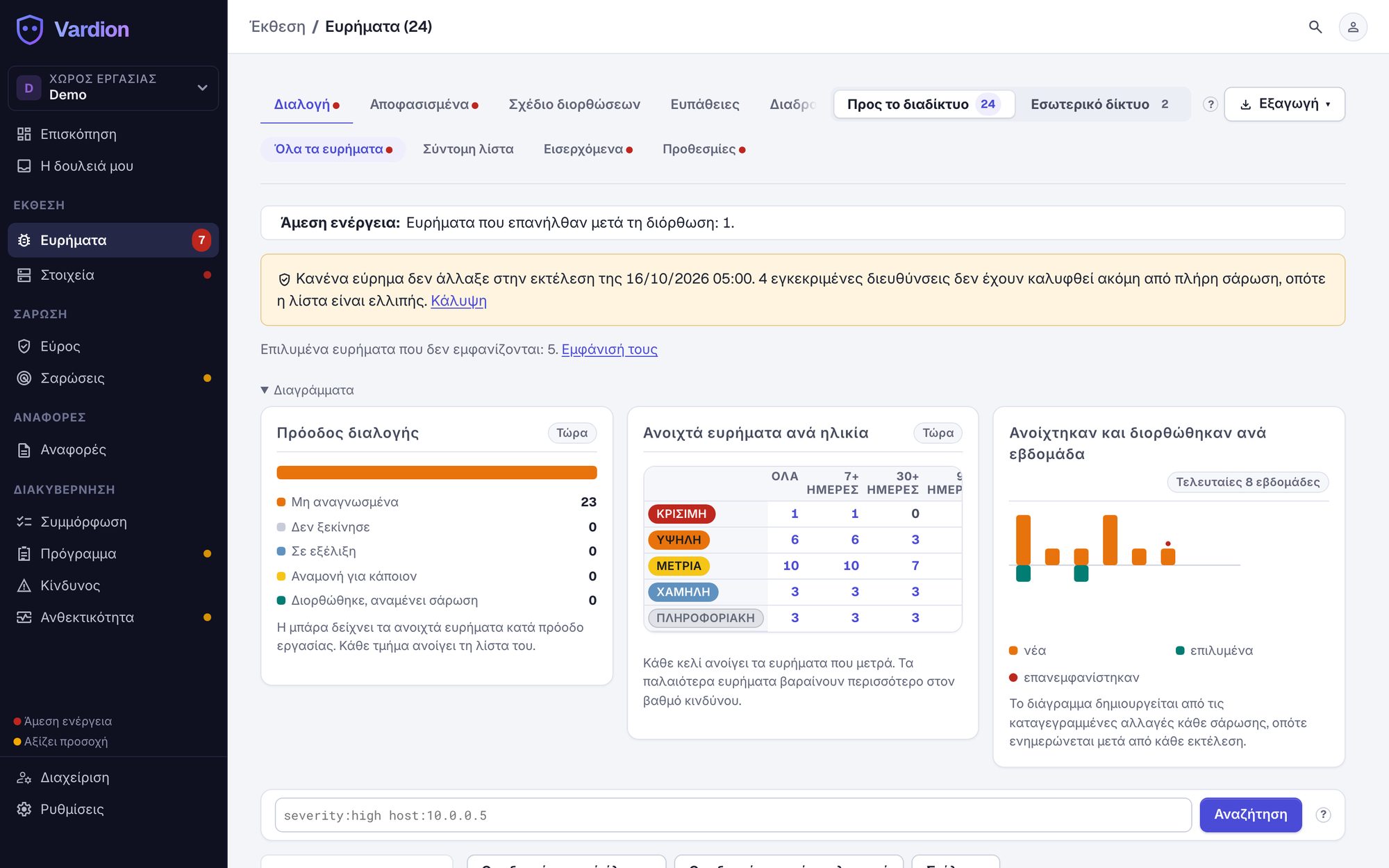This screenshot has width=1389, height=868.
Task: Open the help icon beside Εξαγωγή
Action: click(x=1211, y=104)
